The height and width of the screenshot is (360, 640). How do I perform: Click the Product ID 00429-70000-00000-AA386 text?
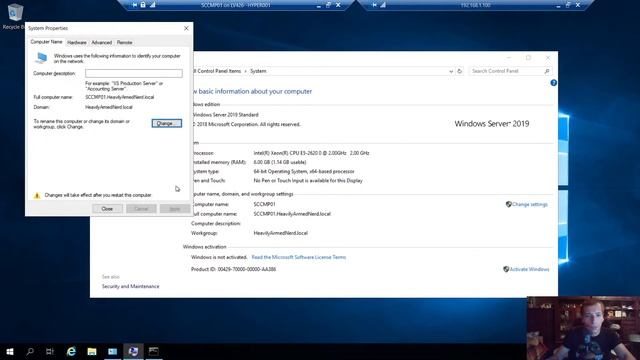click(x=233, y=269)
